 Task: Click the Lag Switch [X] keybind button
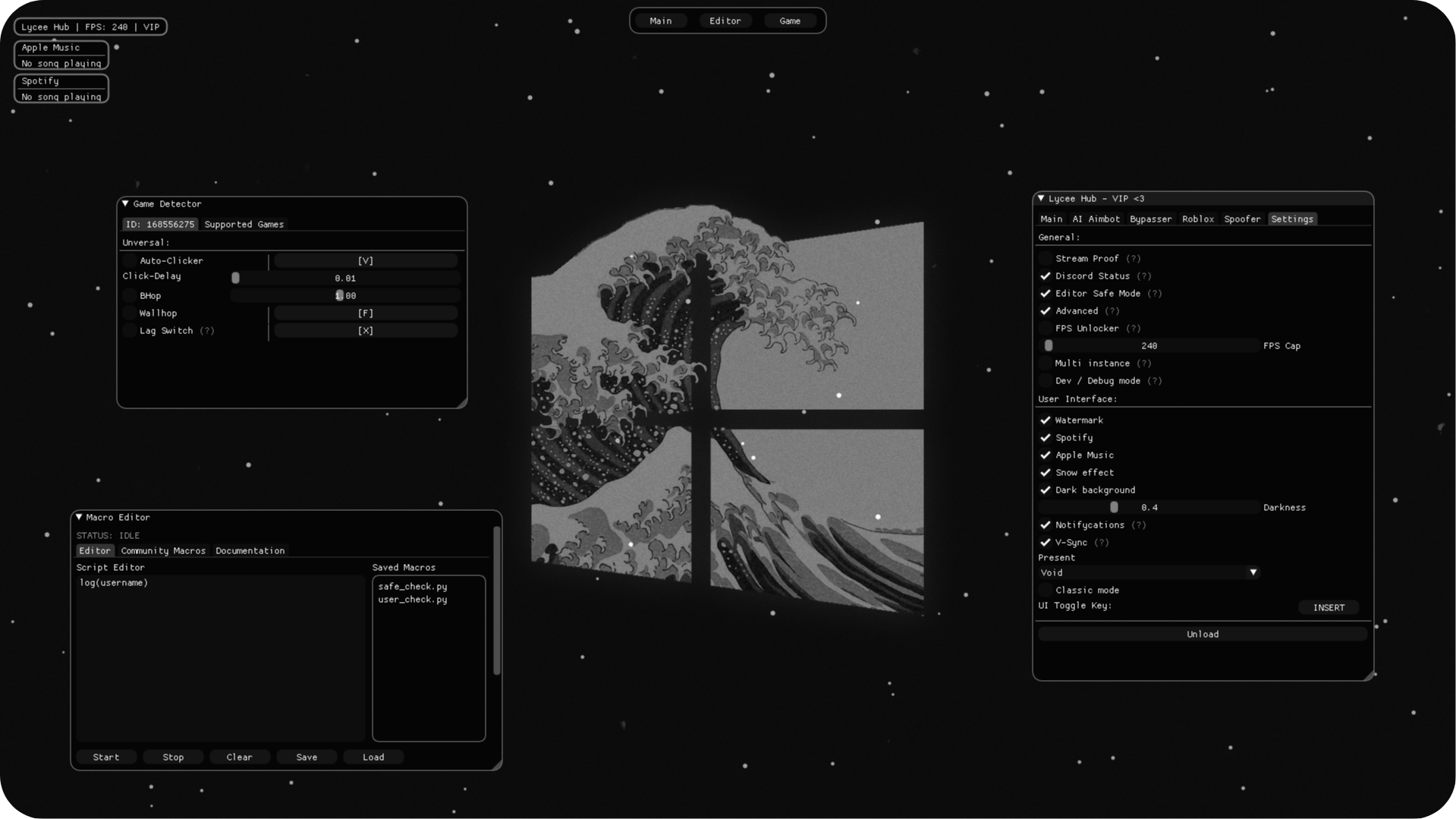tap(366, 331)
